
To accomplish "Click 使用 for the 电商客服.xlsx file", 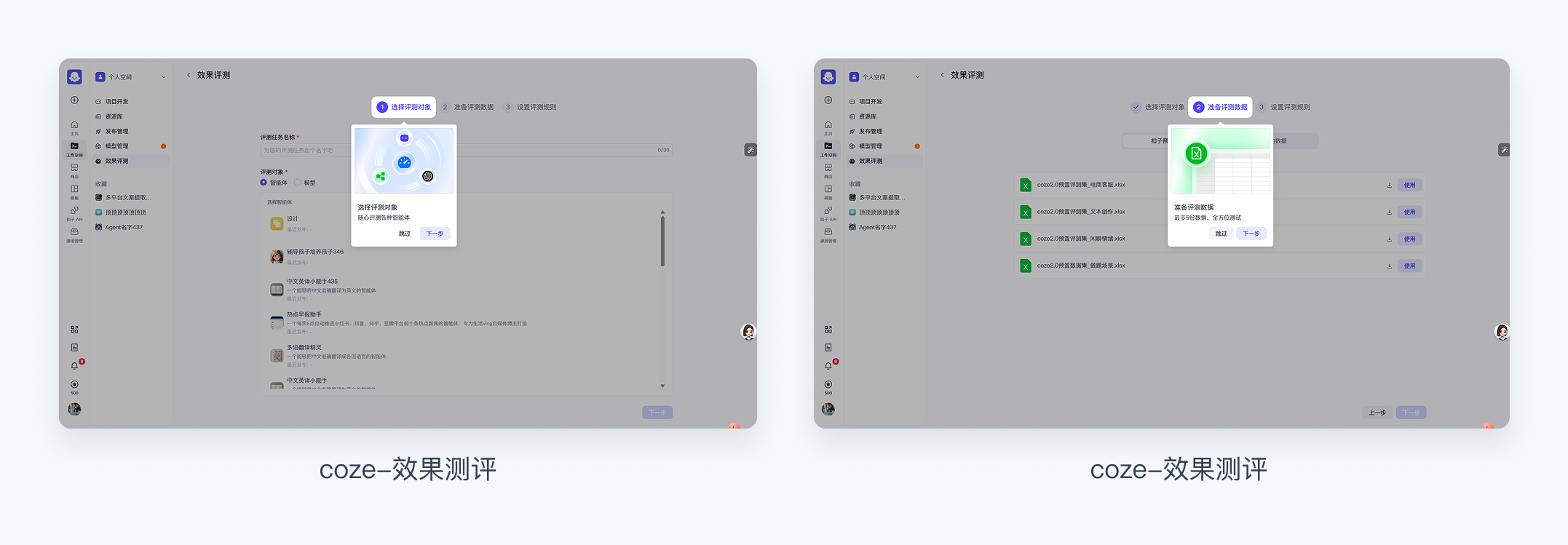I will point(1410,186).
